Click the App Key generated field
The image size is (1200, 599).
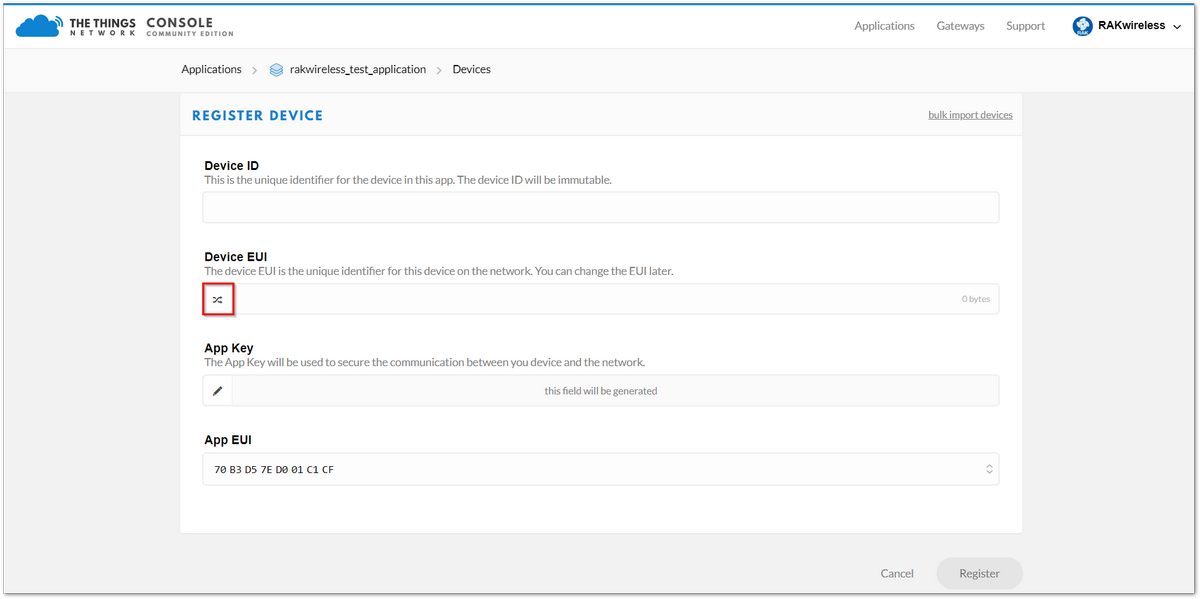pos(616,391)
